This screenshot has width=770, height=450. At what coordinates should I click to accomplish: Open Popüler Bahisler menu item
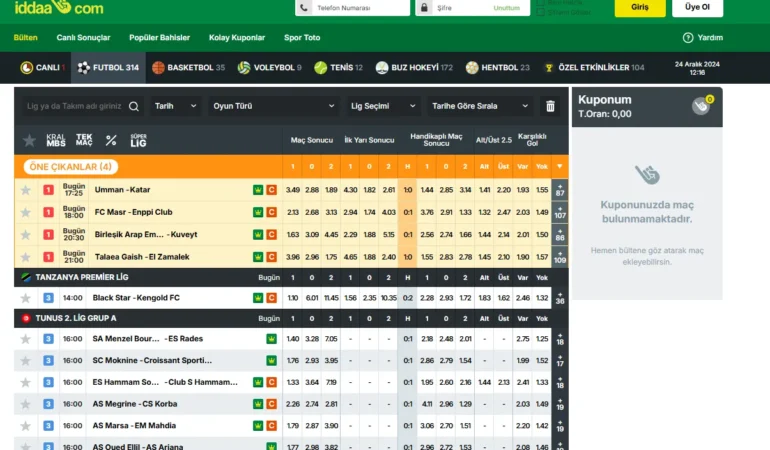tap(159, 37)
